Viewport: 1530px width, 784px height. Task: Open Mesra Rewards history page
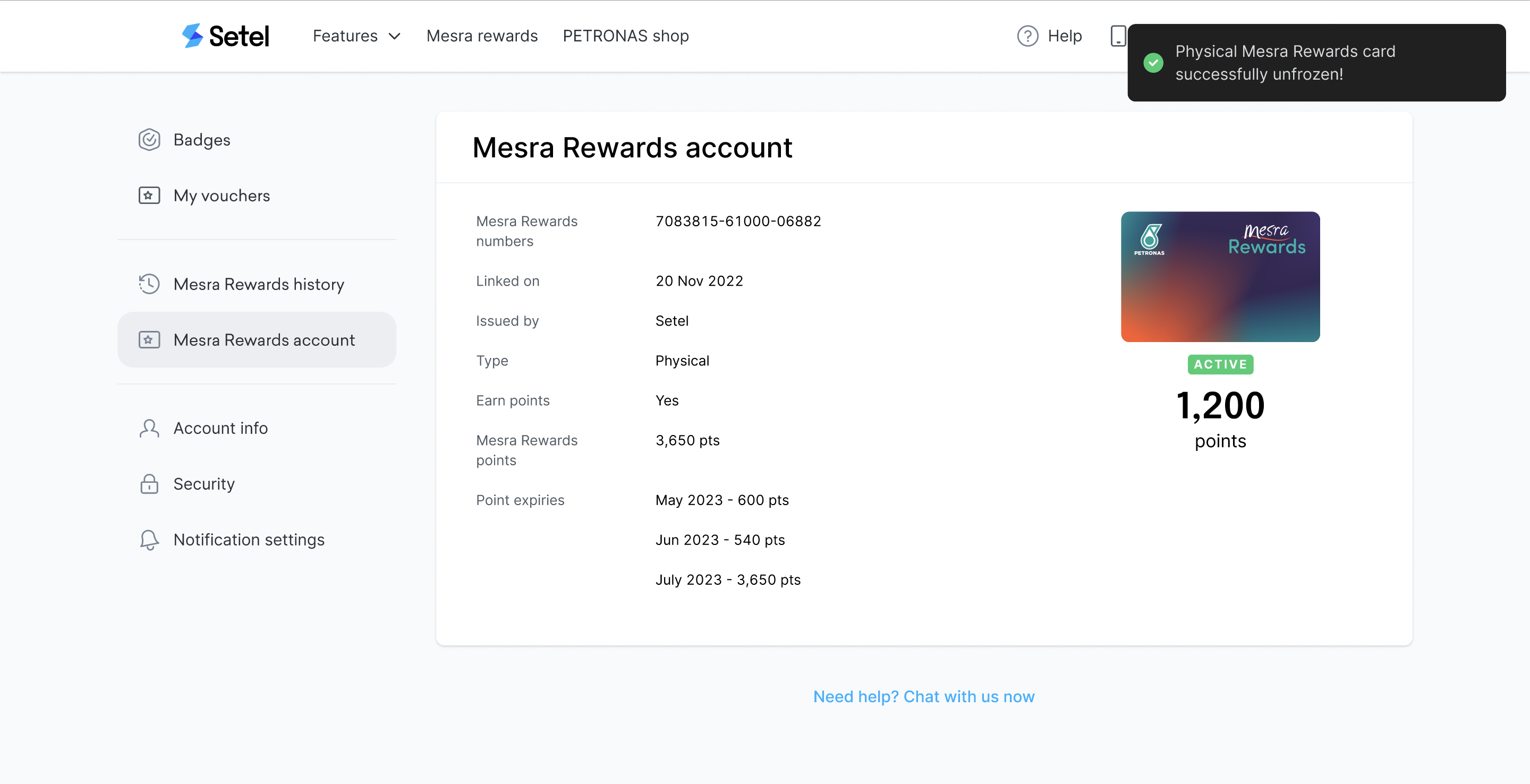pyautogui.click(x=257, y=284)
